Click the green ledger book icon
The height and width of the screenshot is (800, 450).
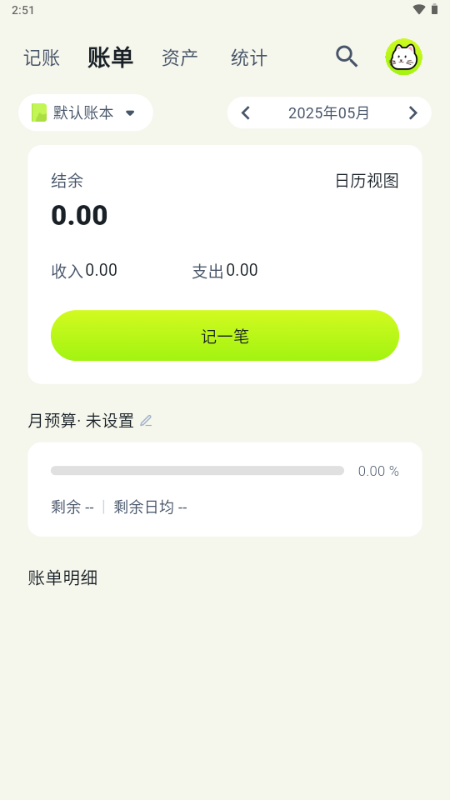[x=39, y=113]
